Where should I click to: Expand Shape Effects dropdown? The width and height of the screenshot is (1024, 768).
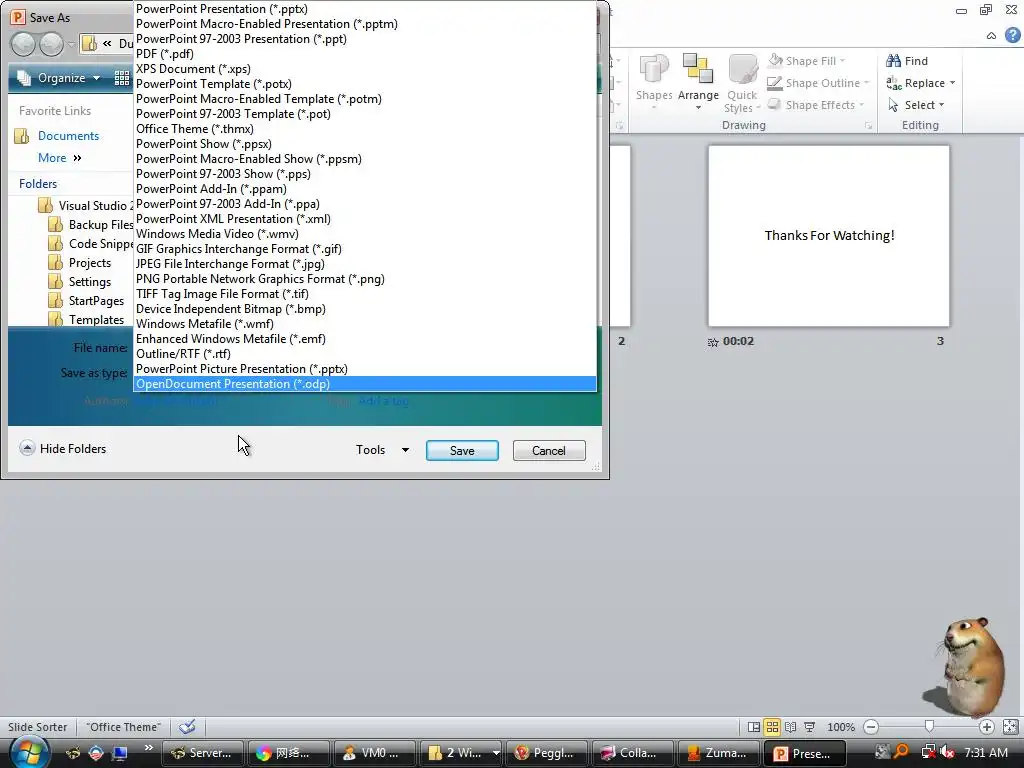pyautogui.click(x=861, y=105)
